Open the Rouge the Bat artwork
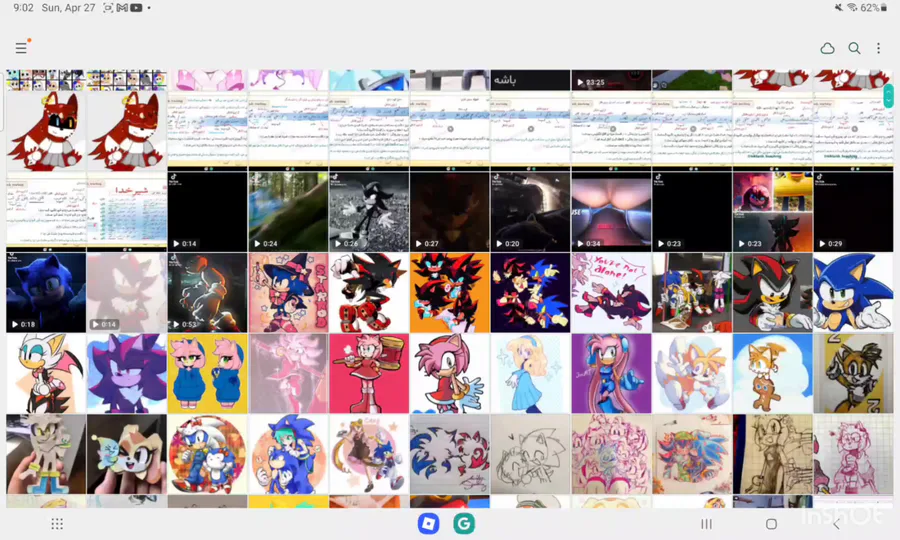Image resolution: width=900 pixels, height=540 pixels. [46, 374]
